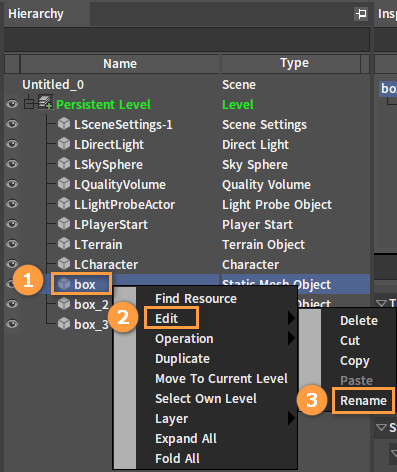Viewport: 397px width, 472px height.
Task: Toggle visibility of LQualityVolume
Action: click(12, 184)
